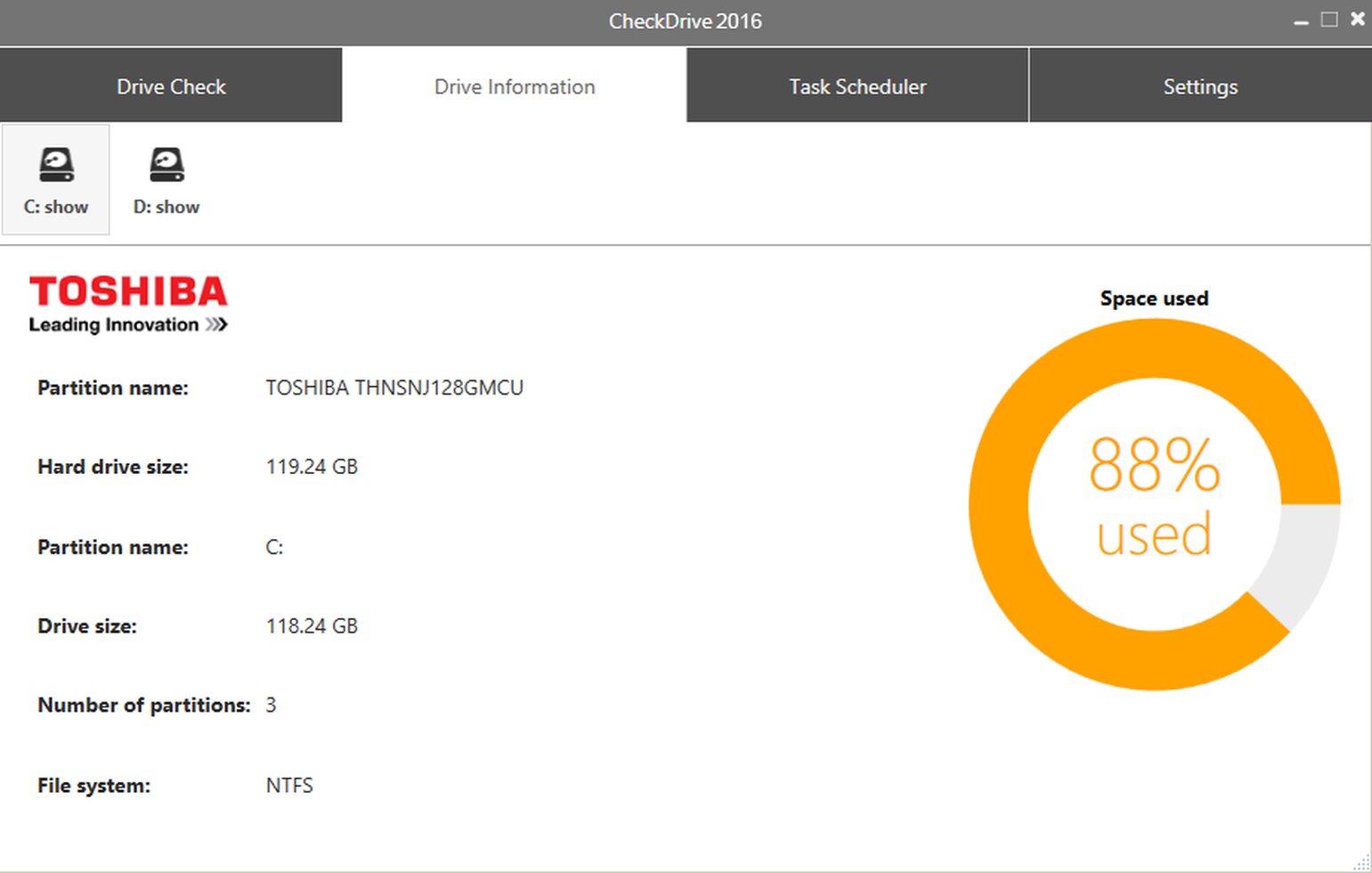Open the Drive Check tab

(171, 86)
